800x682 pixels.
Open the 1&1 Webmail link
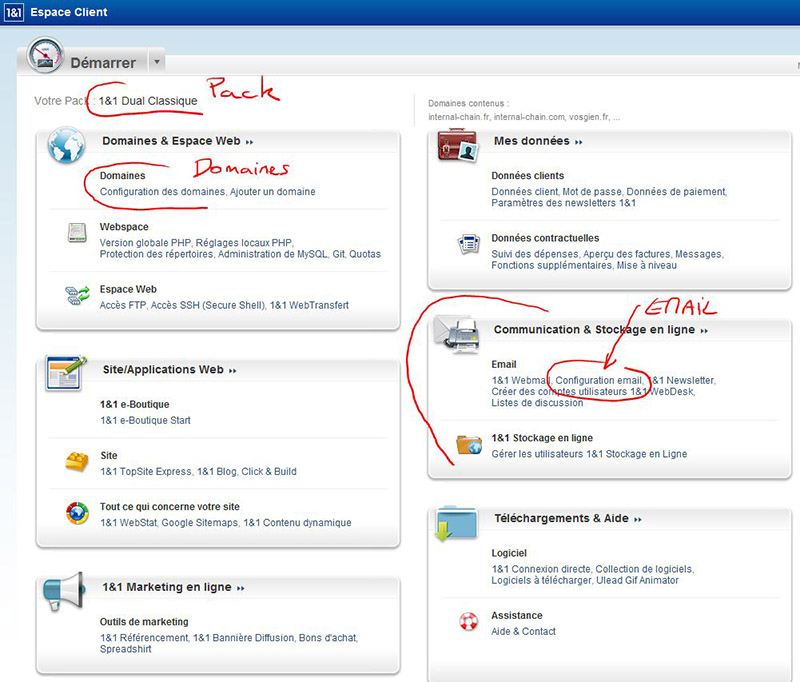[521, 381]
